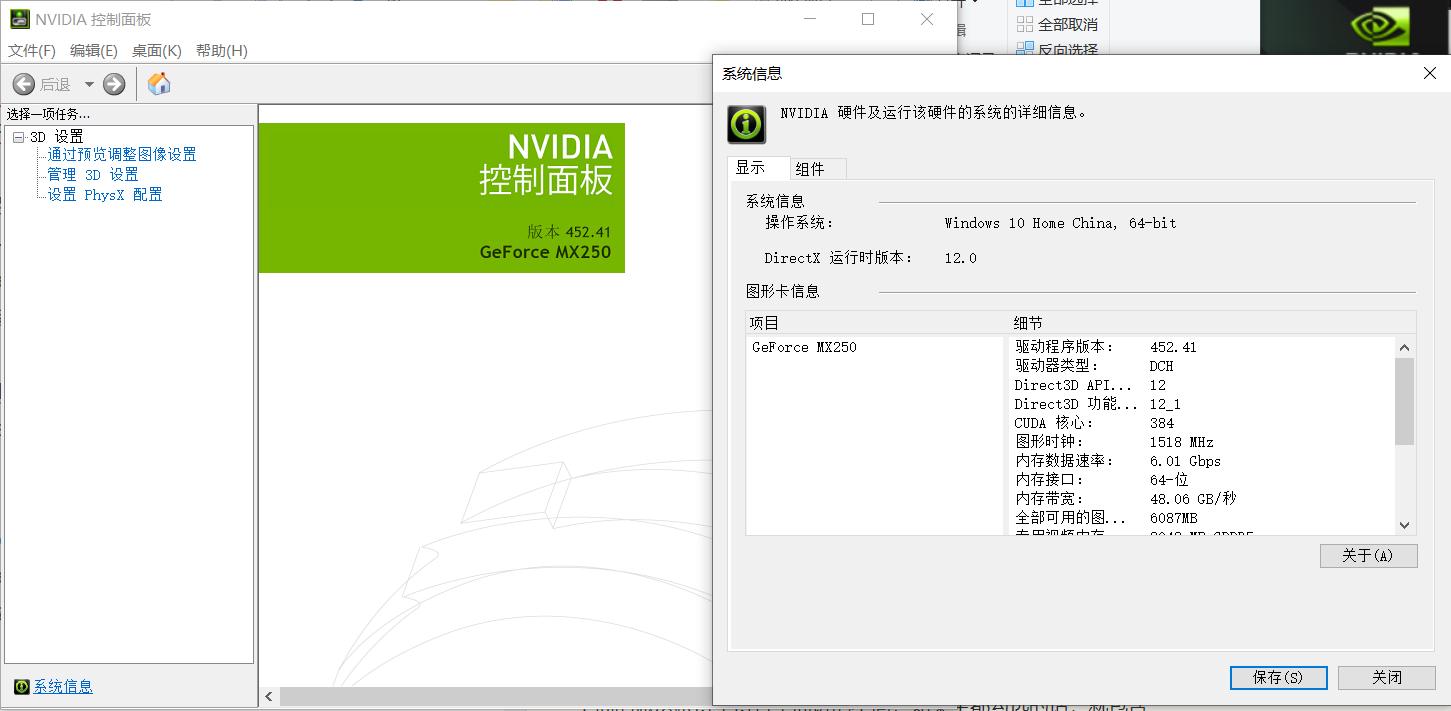Click scroll-down arrow in details list
Viewport: 1451px width, 711px height.
pyautogui.click(x=1404, y=525)
